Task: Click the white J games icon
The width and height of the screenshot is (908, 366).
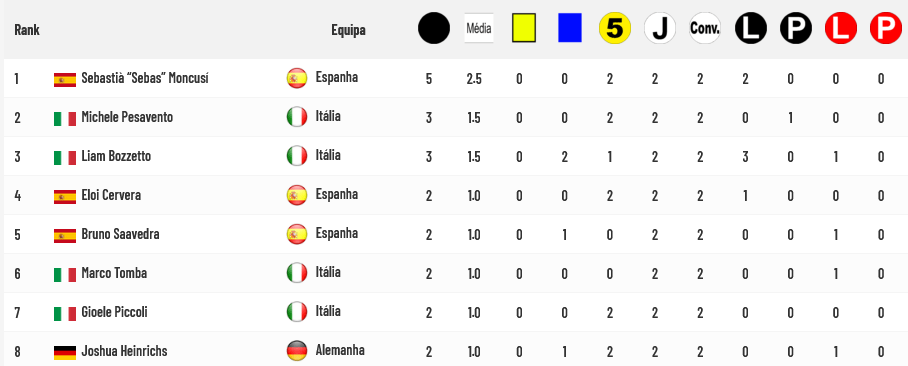Action: tap(660, 28)
